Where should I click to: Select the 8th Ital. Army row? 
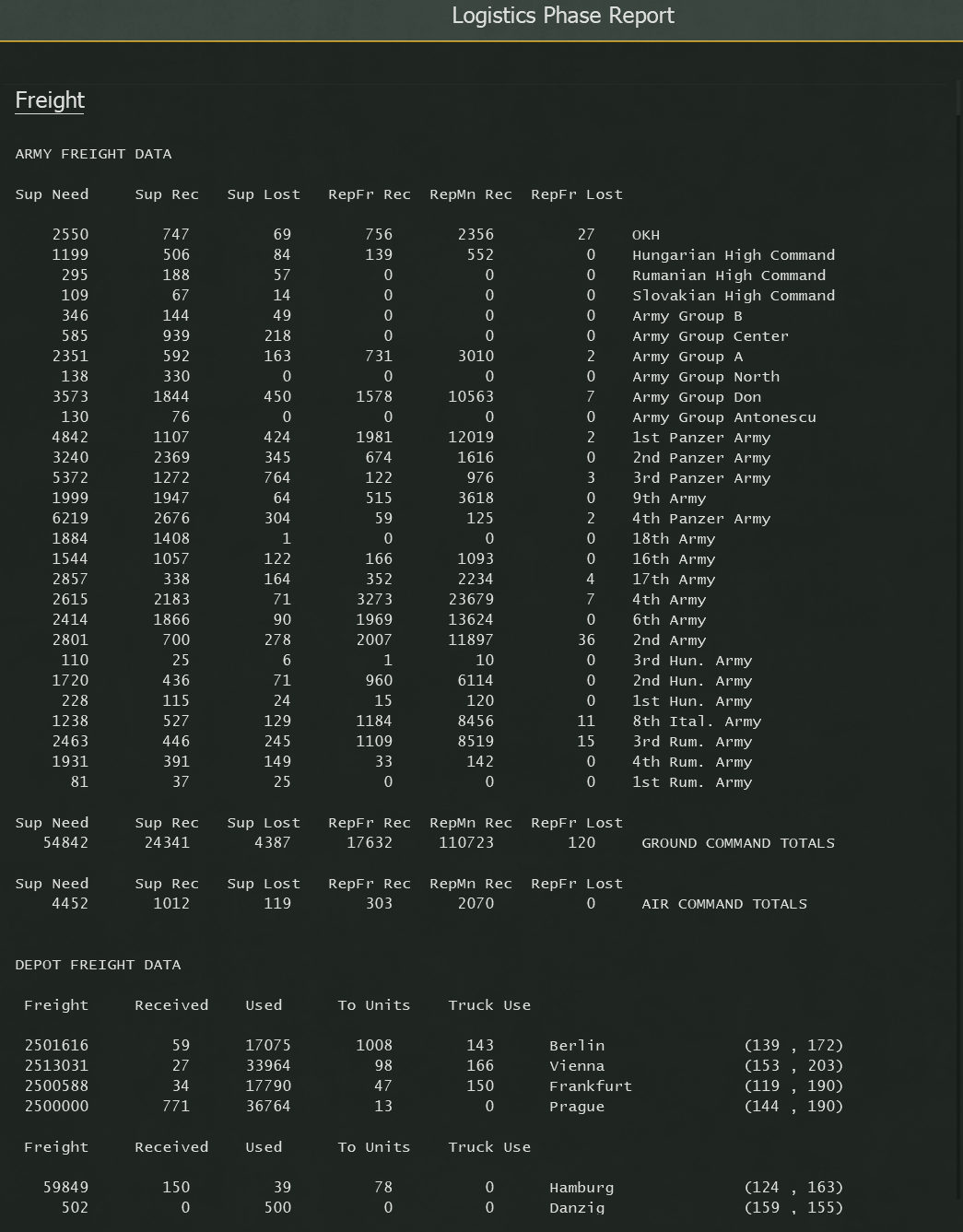point(696,722)
